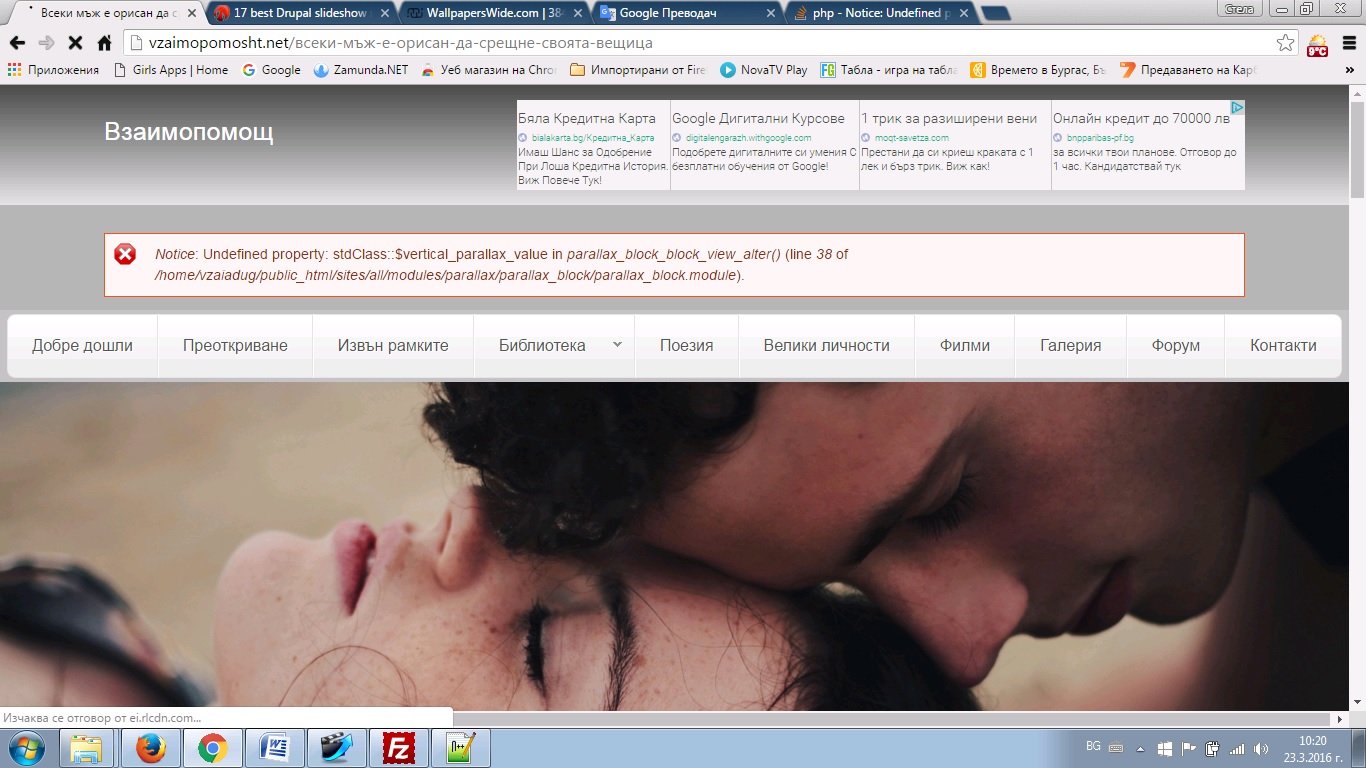Show hidden system tray icons
The image size is (1366, 768).
(1140, 748)
